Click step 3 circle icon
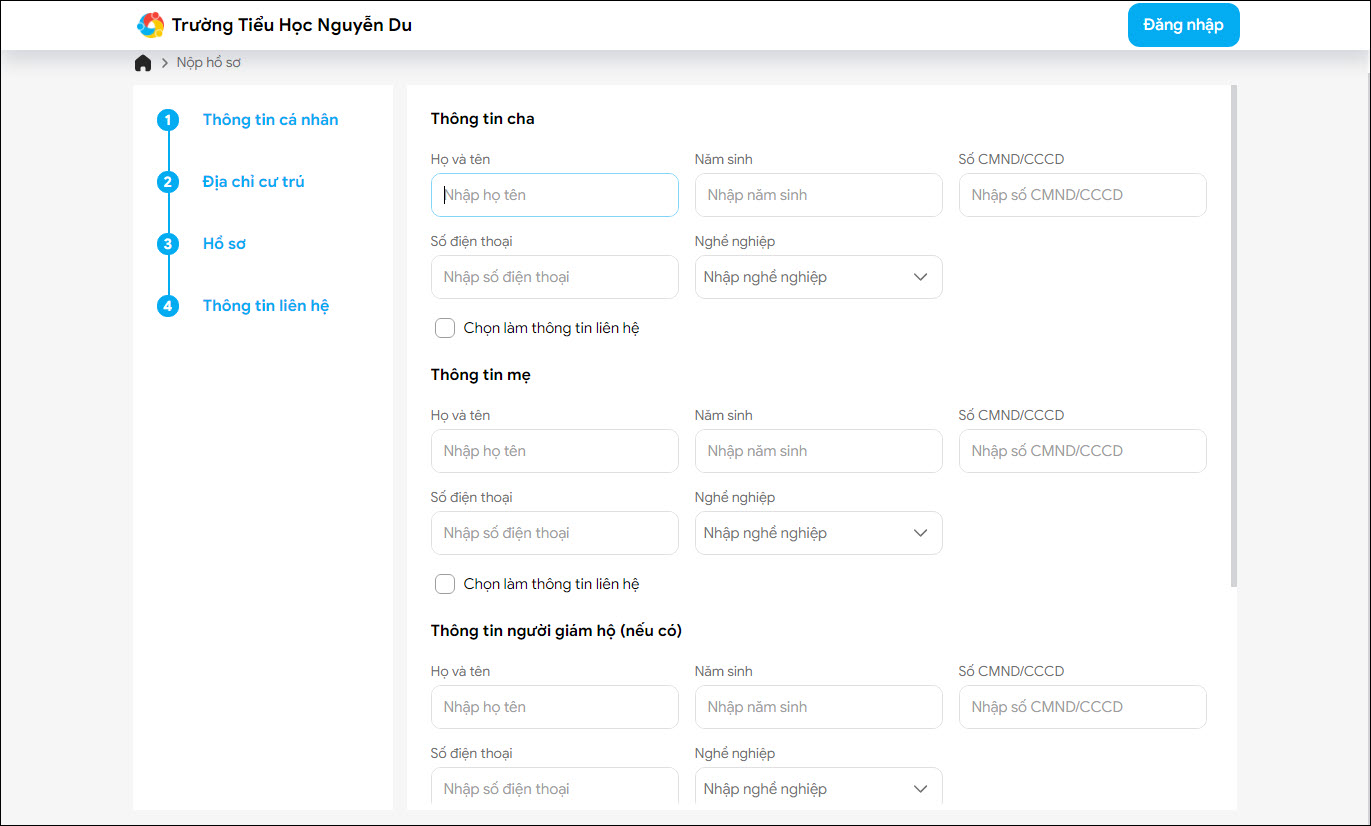This screenshot has height=826, width=1371. click(168, 244)
